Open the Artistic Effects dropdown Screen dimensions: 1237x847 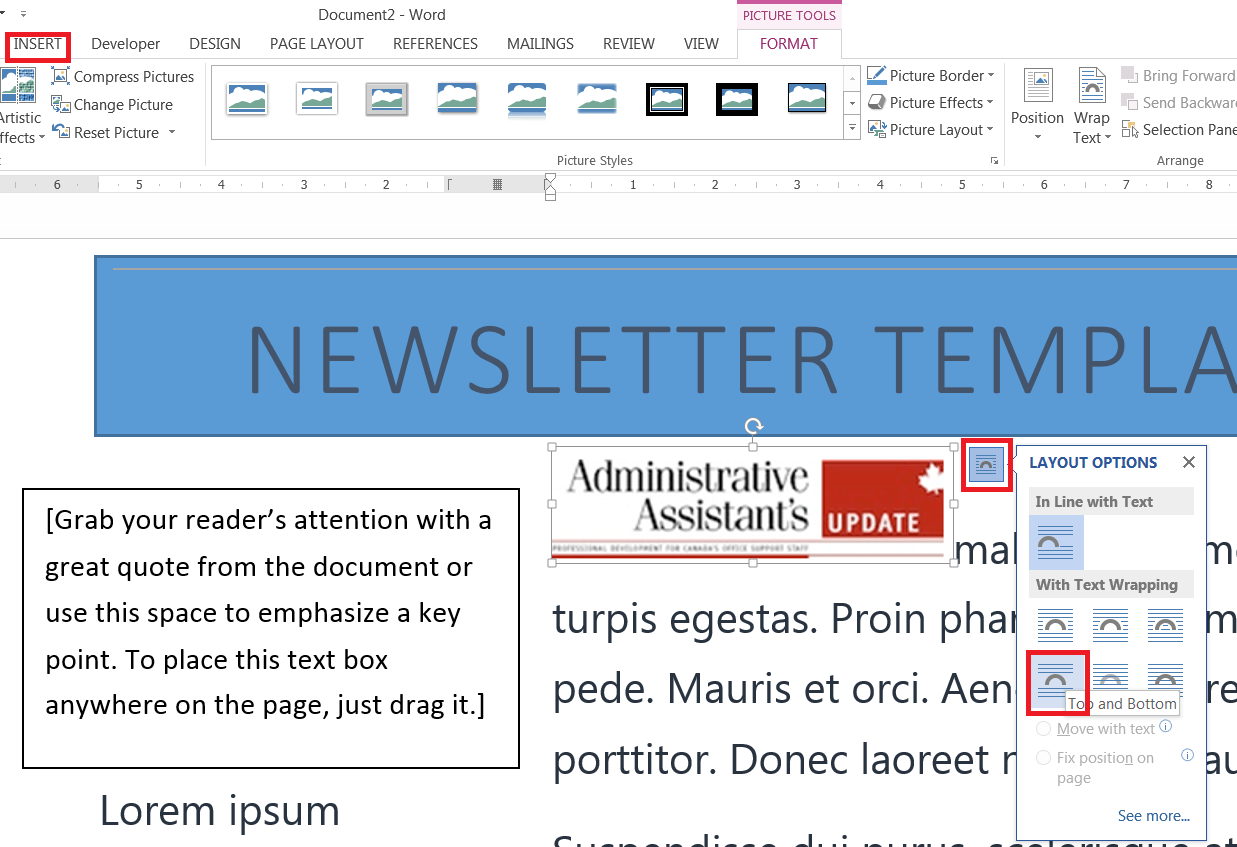click(x=20, y=105)
